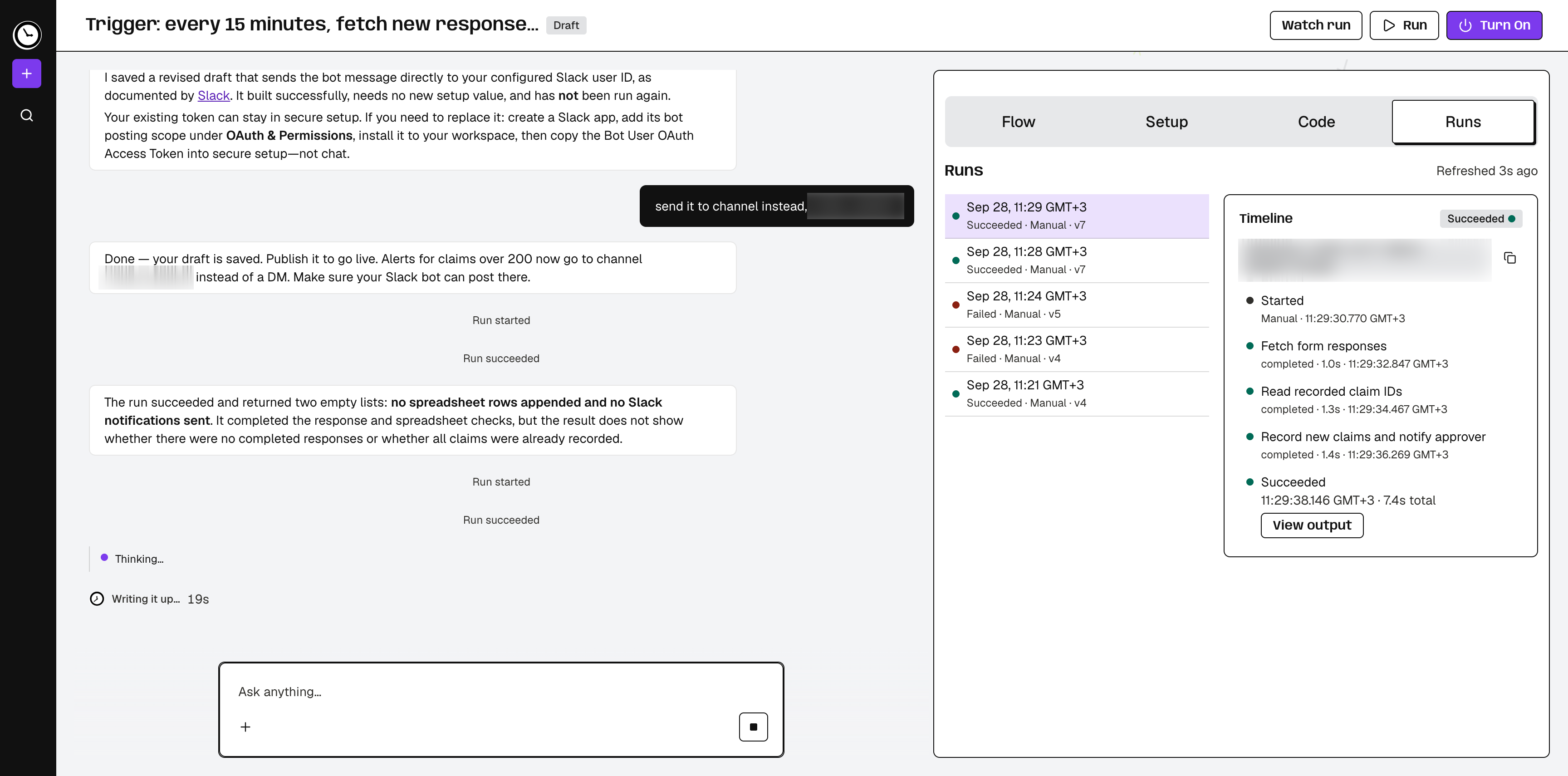Click the Ask anything input field
The height and width of the screenshot is (776, 1568).
[x=501, y=692]
